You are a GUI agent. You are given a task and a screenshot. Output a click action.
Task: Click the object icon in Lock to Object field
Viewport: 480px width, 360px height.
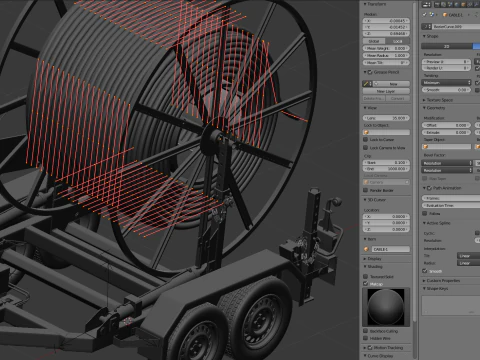point(366,132)
